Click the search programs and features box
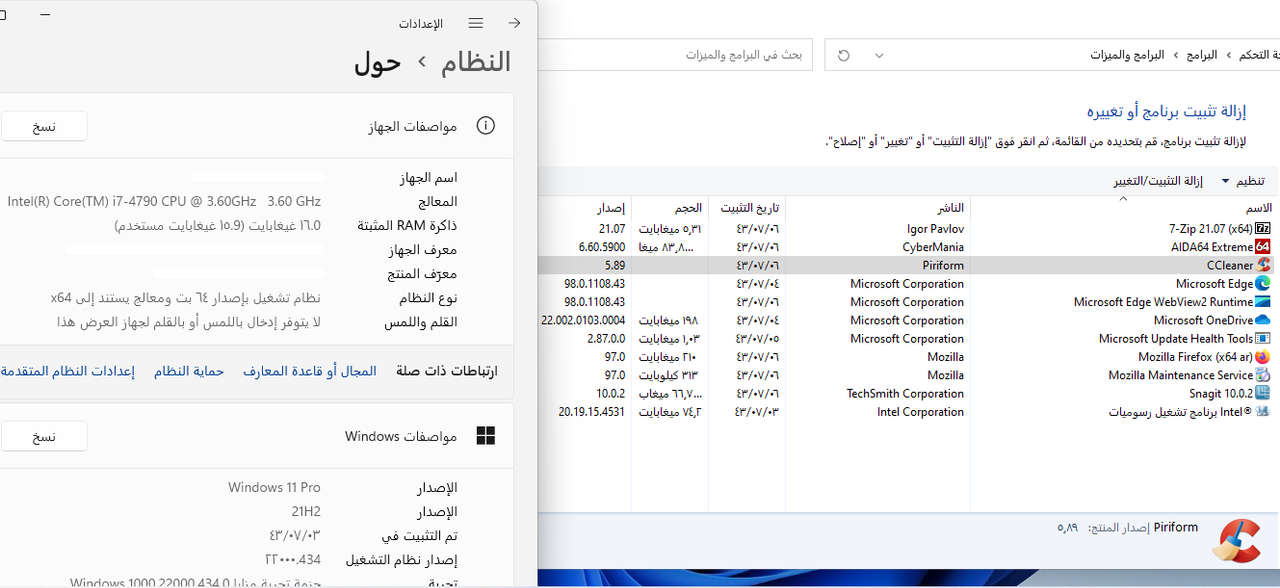 point(675,55)
